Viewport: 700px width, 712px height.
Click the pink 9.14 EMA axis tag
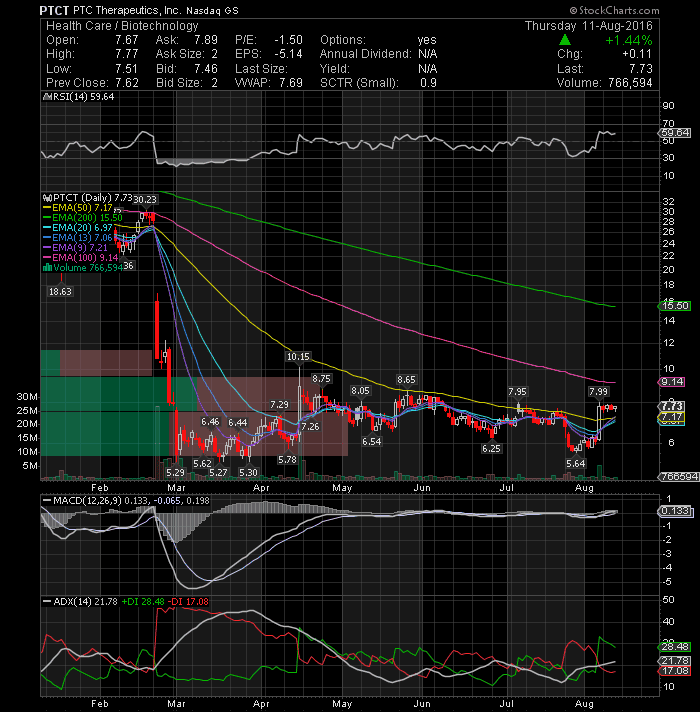(672, 382)
